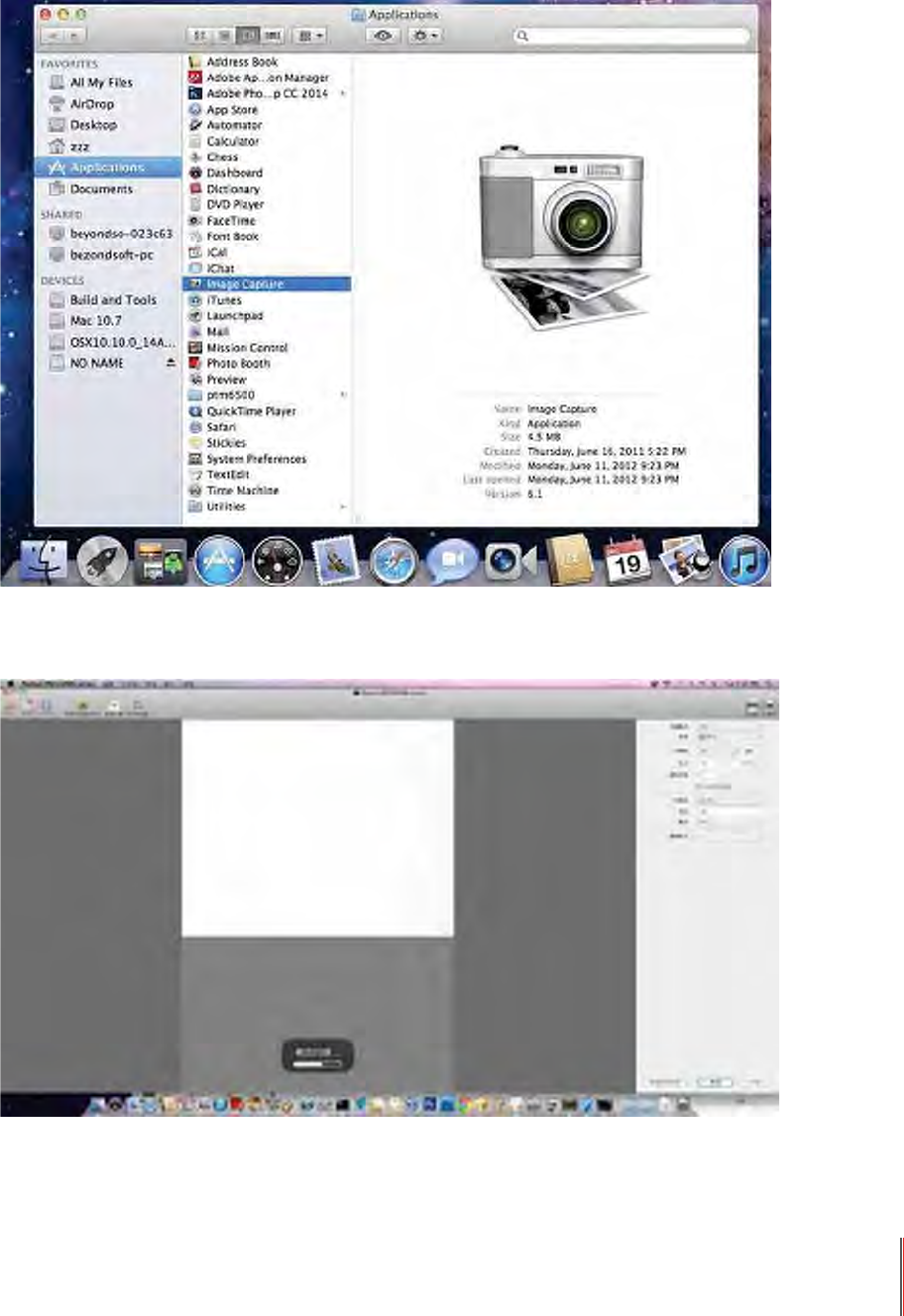Viewport: 904px width, 1316px height.
Task: Select the OSX10.10.0_14A volume in sidebar
Action: pyautogui.click(x=123, y=342)
